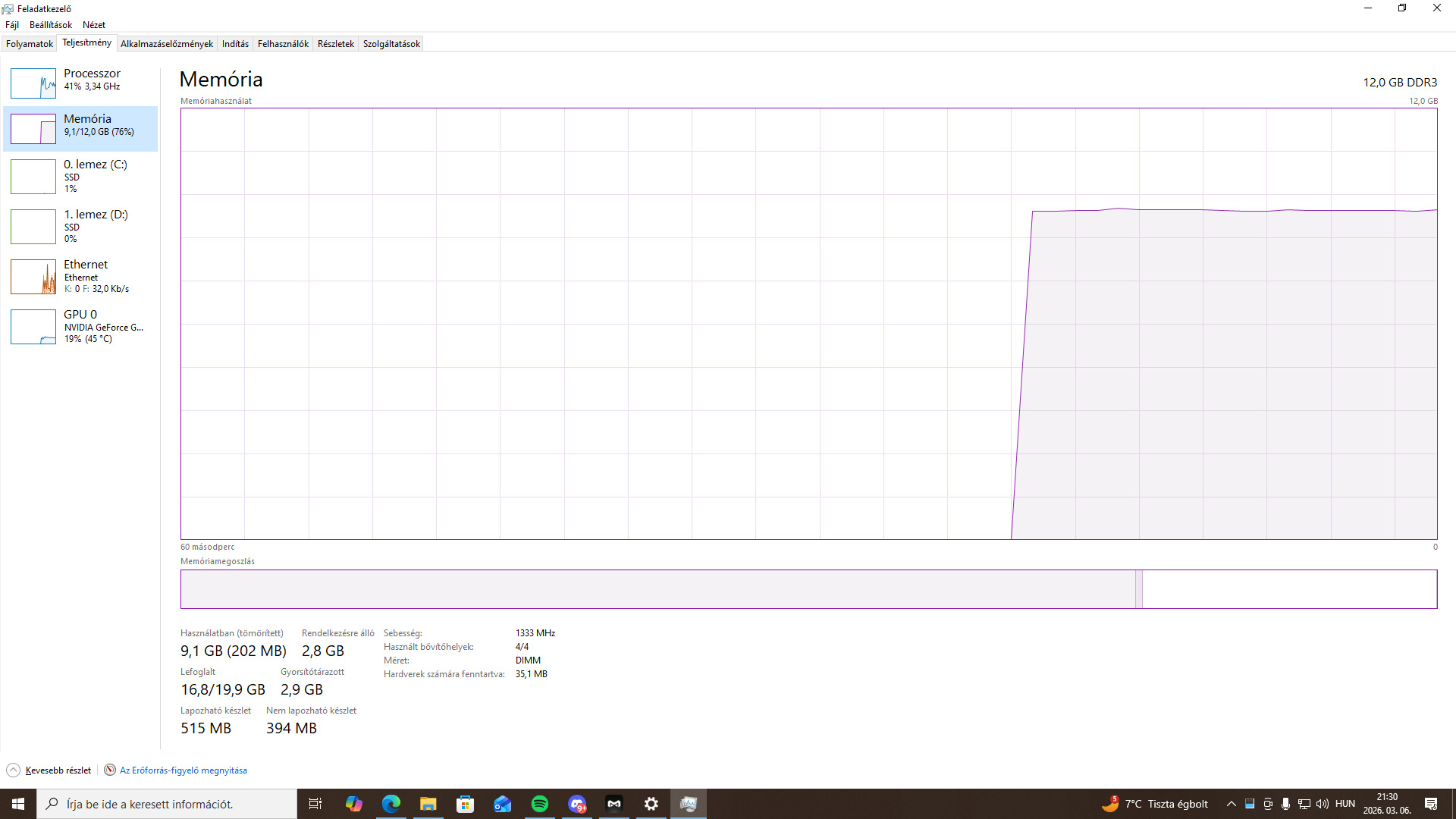Screen dimensions: 1456x819
Task: Open the Fájl menu
Action: coord(12,25)
